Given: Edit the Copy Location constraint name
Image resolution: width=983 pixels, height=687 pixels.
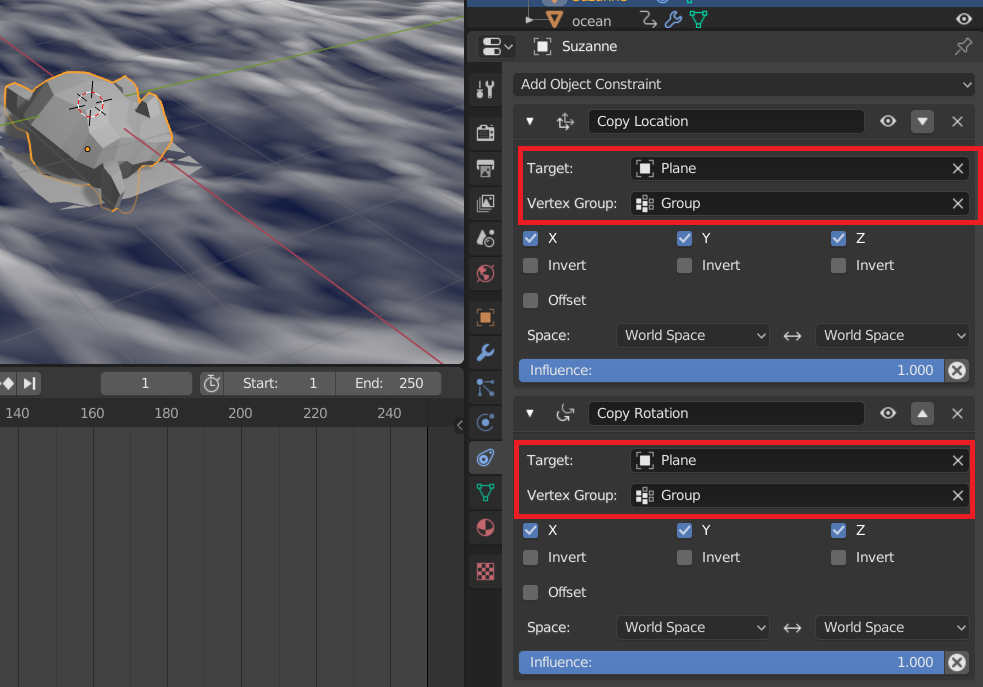Looking at the screenshot, I should [726, 121].
